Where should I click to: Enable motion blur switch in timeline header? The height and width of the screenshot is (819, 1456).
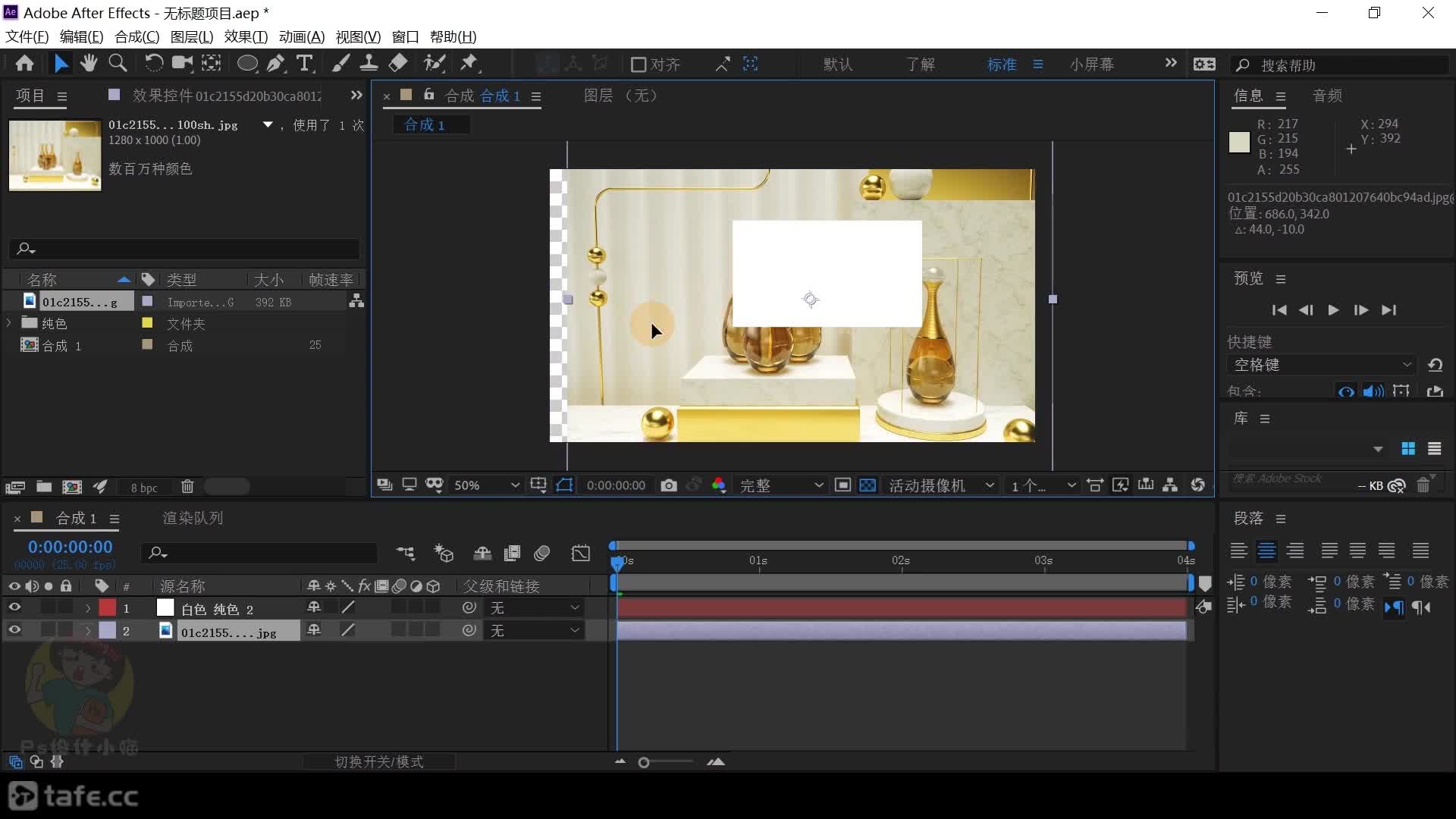542,554
